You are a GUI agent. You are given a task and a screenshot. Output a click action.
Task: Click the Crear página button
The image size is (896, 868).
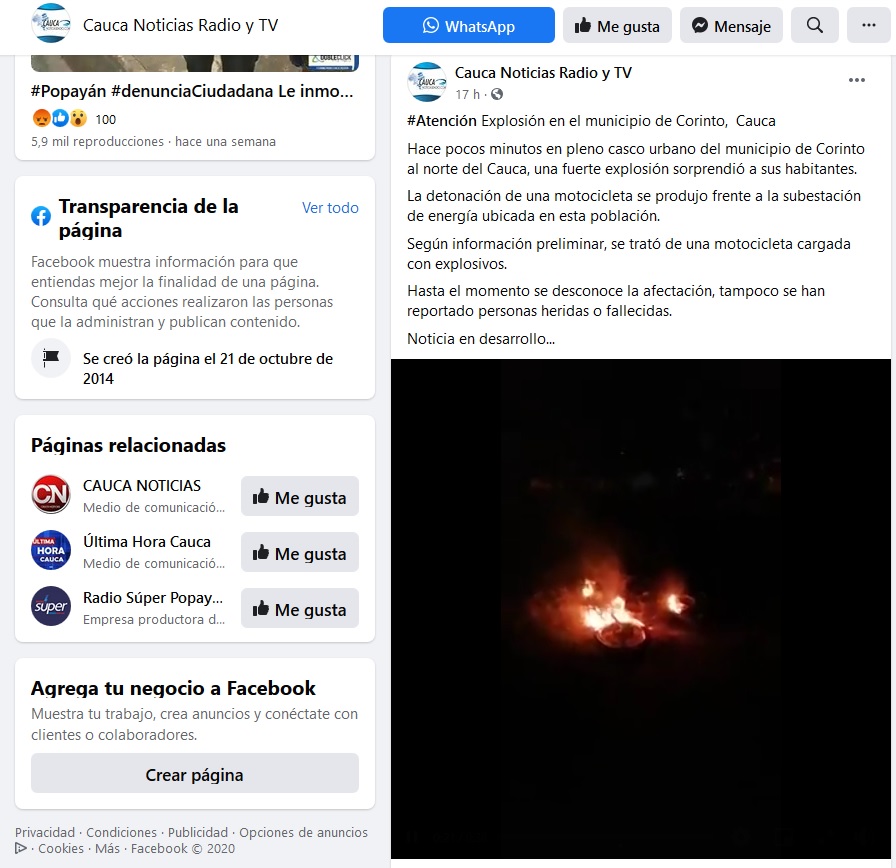click(195, 773)
